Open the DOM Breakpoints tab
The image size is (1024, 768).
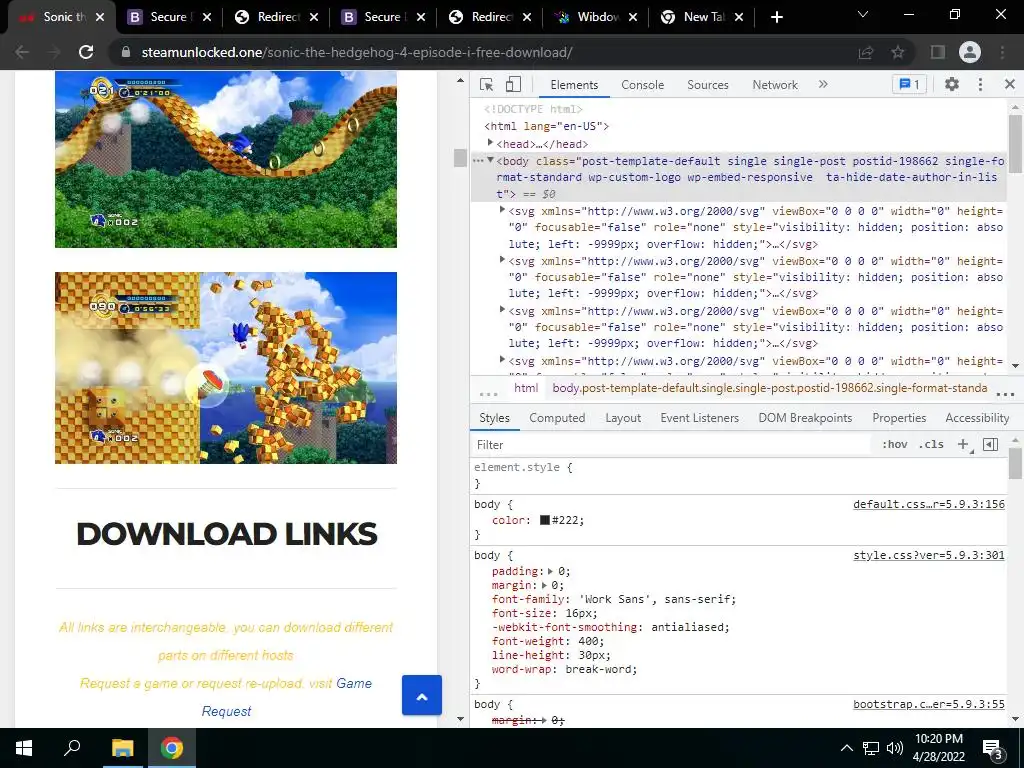pos(805,418)
